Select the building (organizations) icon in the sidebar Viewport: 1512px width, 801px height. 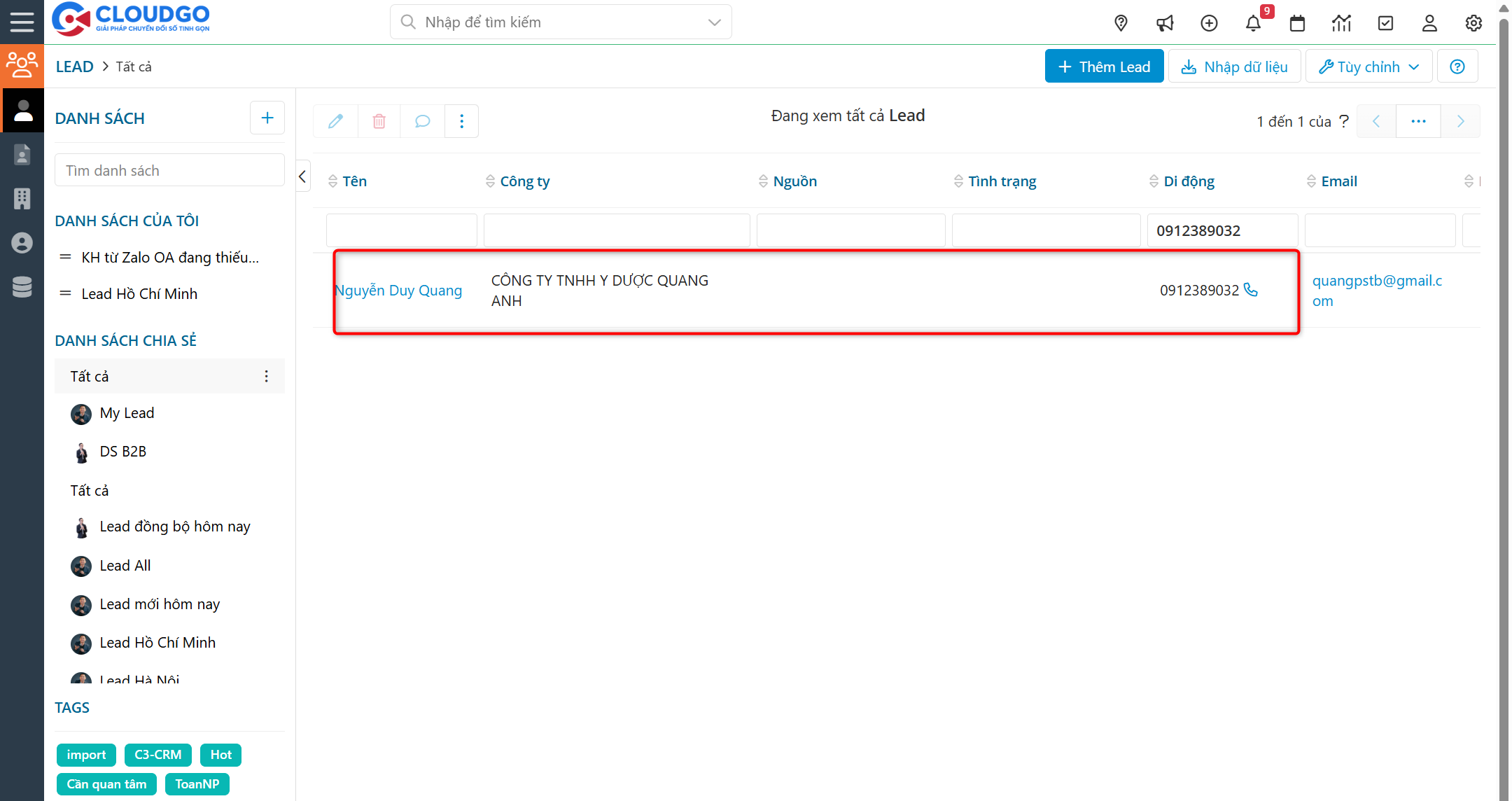pos(22,199)
